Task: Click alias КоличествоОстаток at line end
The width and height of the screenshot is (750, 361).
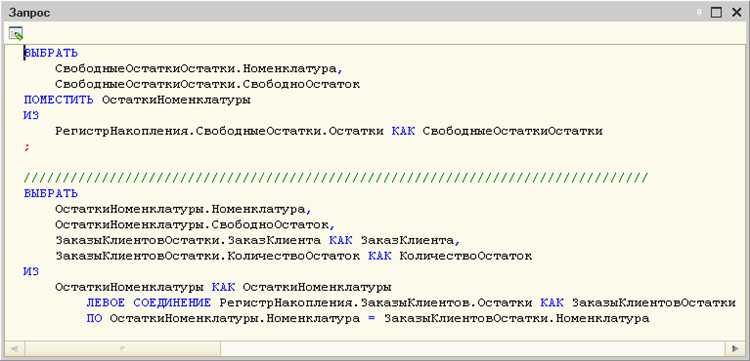Action: [465, 256]
